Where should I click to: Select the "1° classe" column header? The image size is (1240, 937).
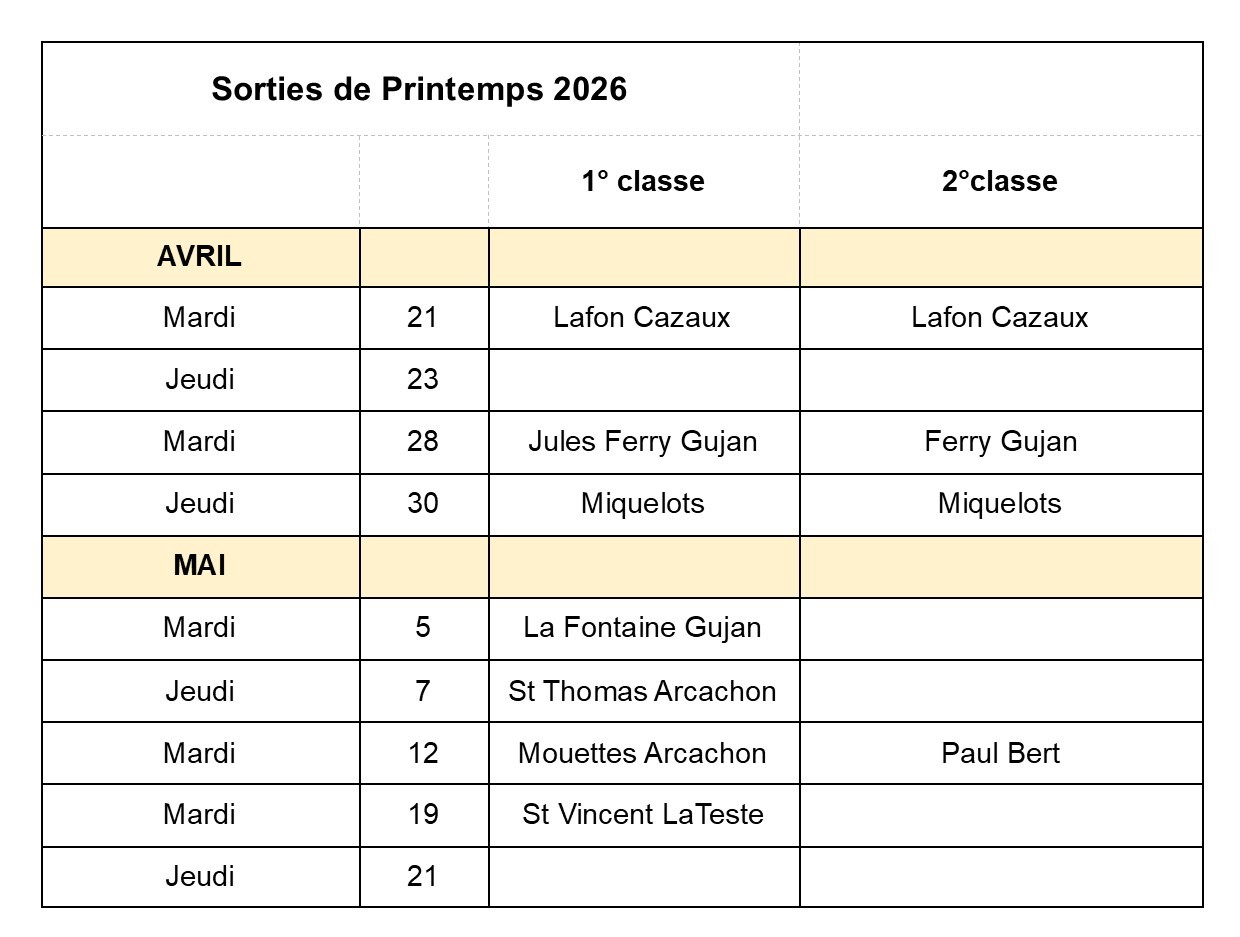point(643,181)
